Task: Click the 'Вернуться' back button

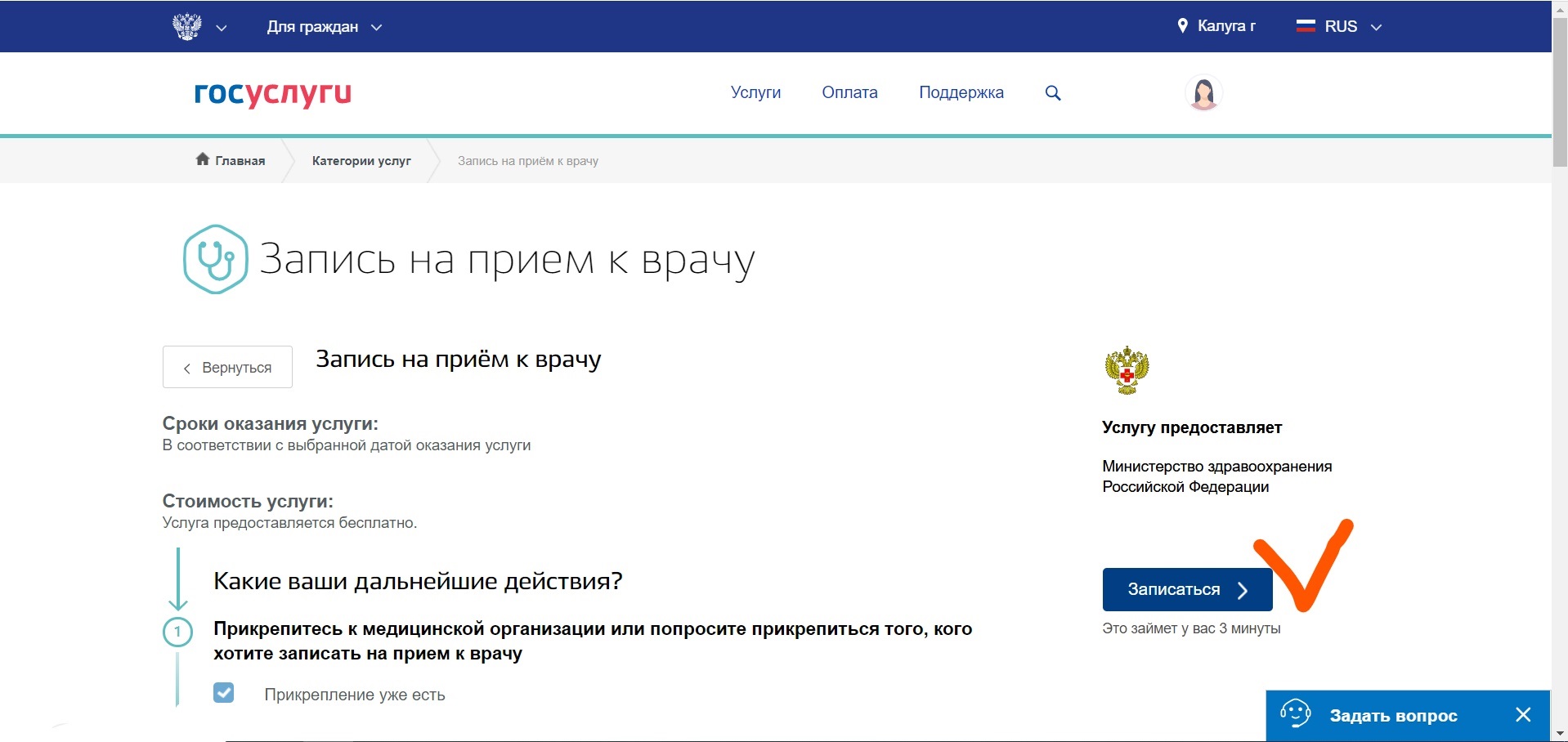Action: click(227, 367)
